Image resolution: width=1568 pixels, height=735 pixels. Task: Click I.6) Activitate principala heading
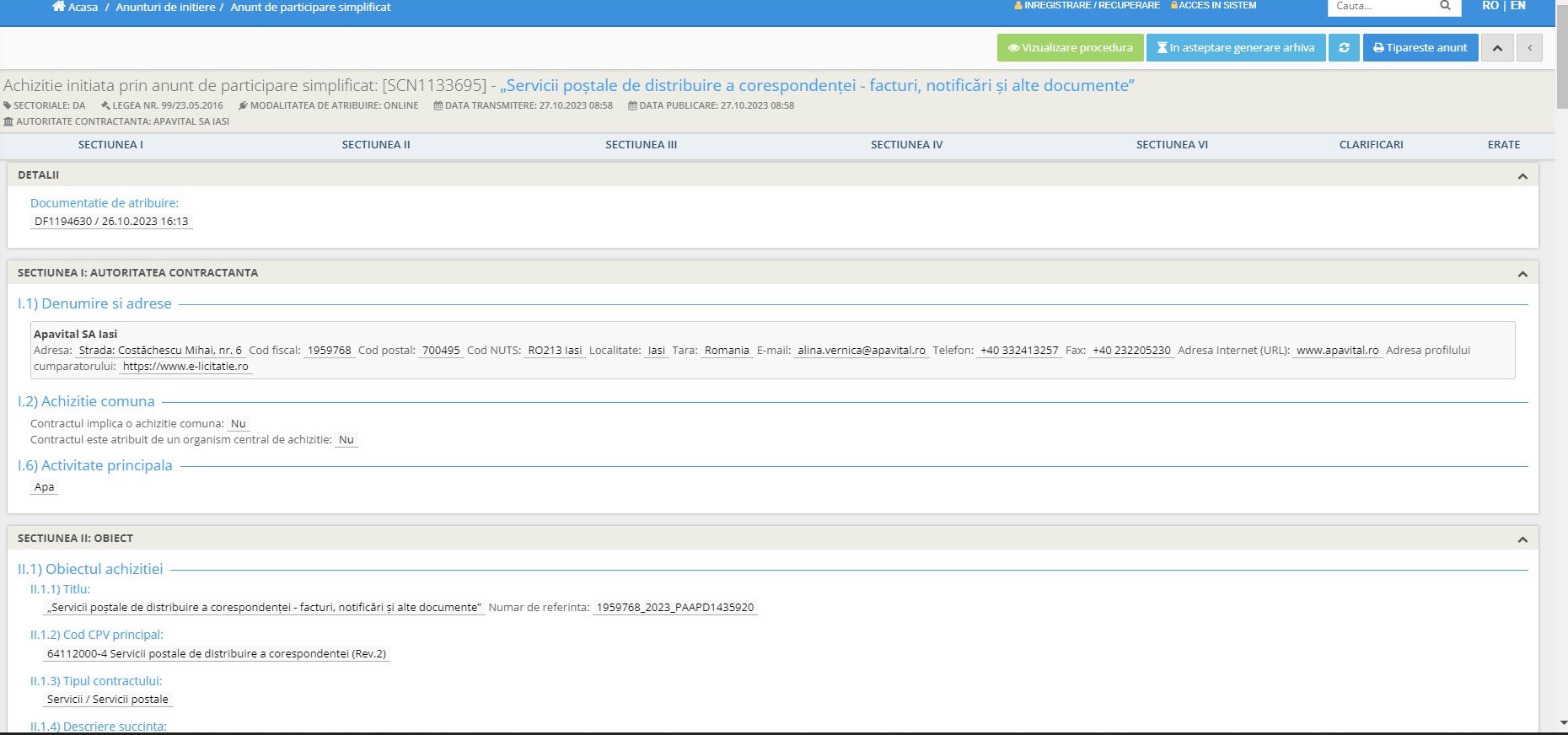[94, 465]
